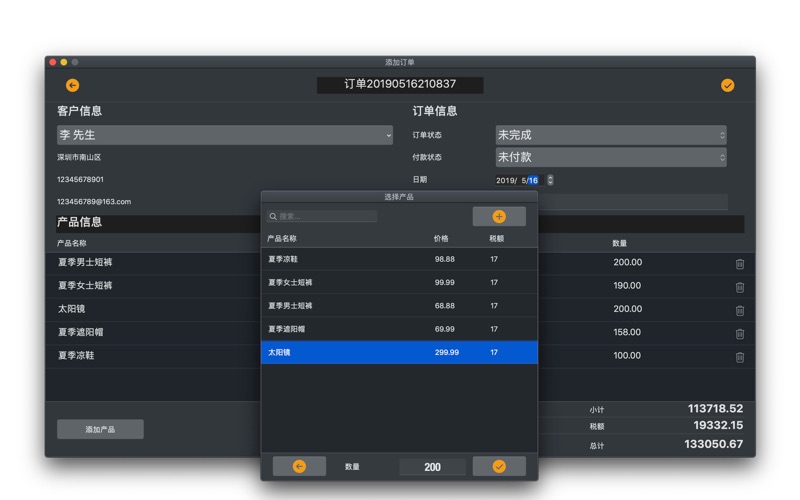Delete the 夏季凉鞋 order row
800x500 pixels.
tap(740, 356)
